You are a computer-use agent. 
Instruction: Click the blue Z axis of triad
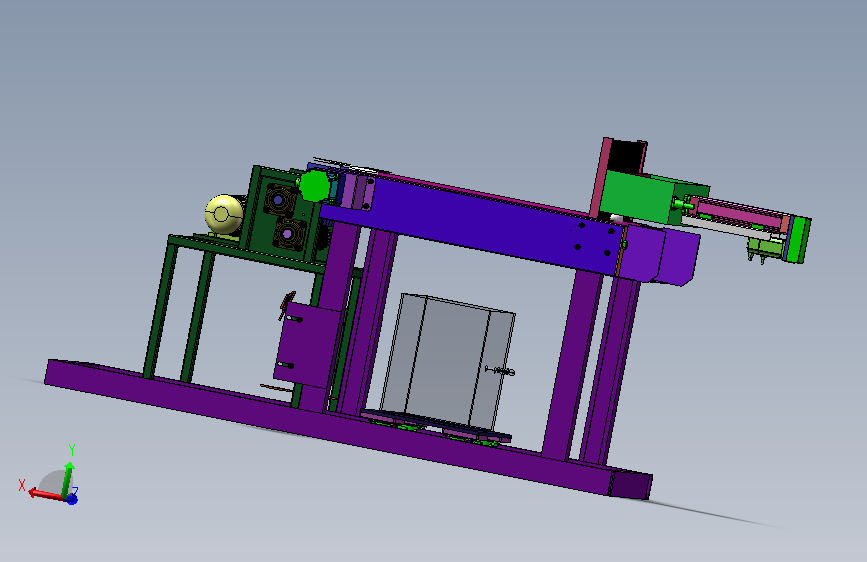pyautogui.click(x=71, y=499)
